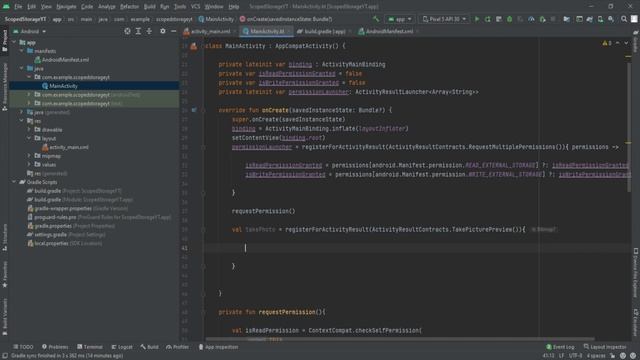Open the Profiler tool window
The height and width of the screenshot is (360, 640).
pos(178,347)
